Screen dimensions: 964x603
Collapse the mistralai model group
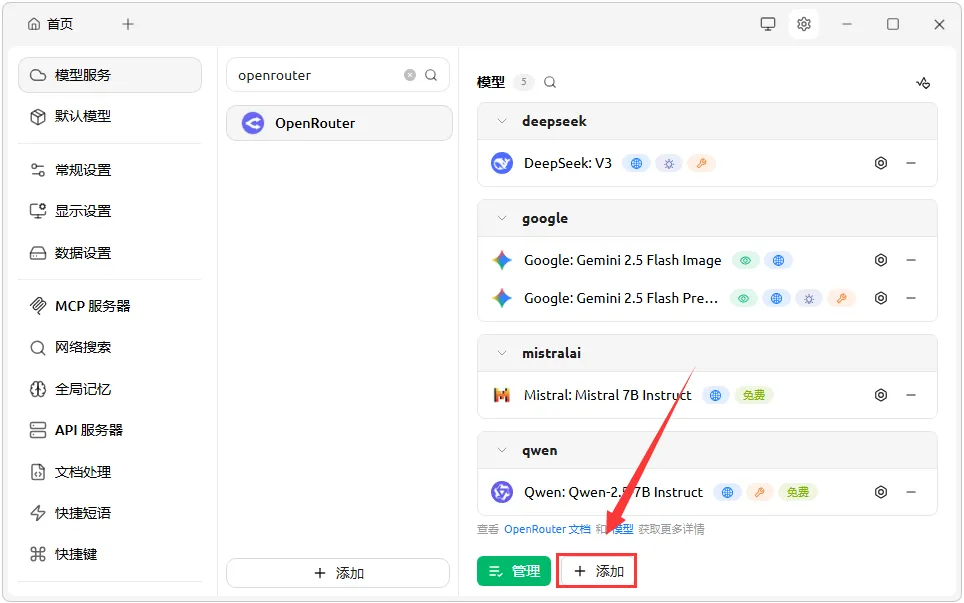pos(502,353)
